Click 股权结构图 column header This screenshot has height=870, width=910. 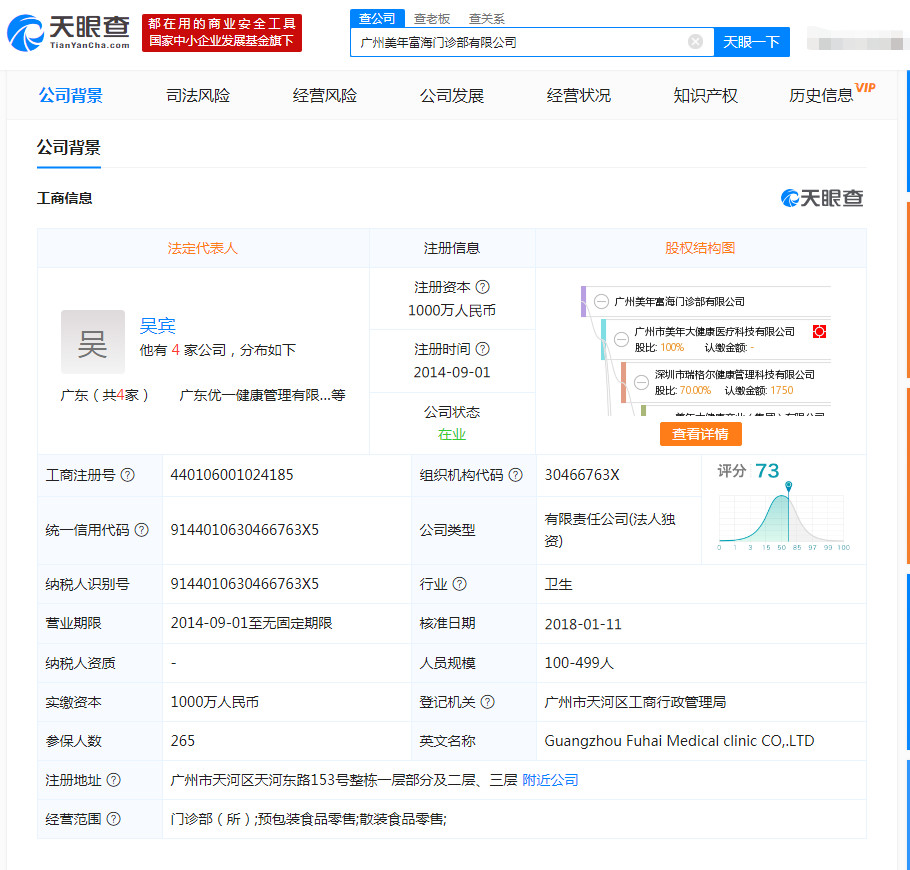(700, 248)
